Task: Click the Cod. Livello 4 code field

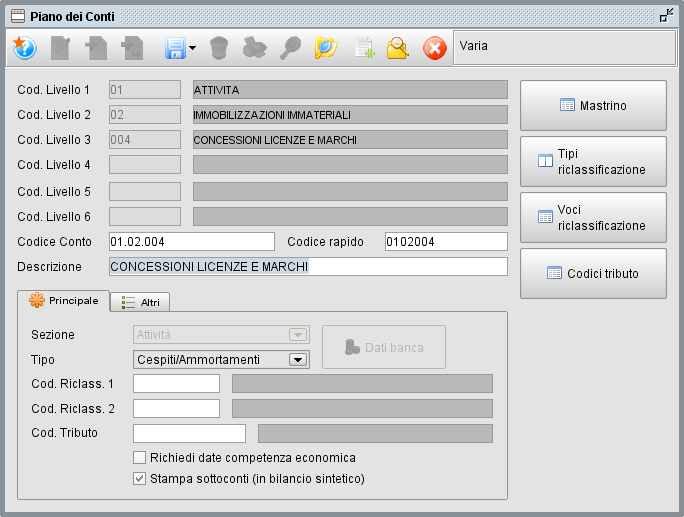Action: click(145, 164)
